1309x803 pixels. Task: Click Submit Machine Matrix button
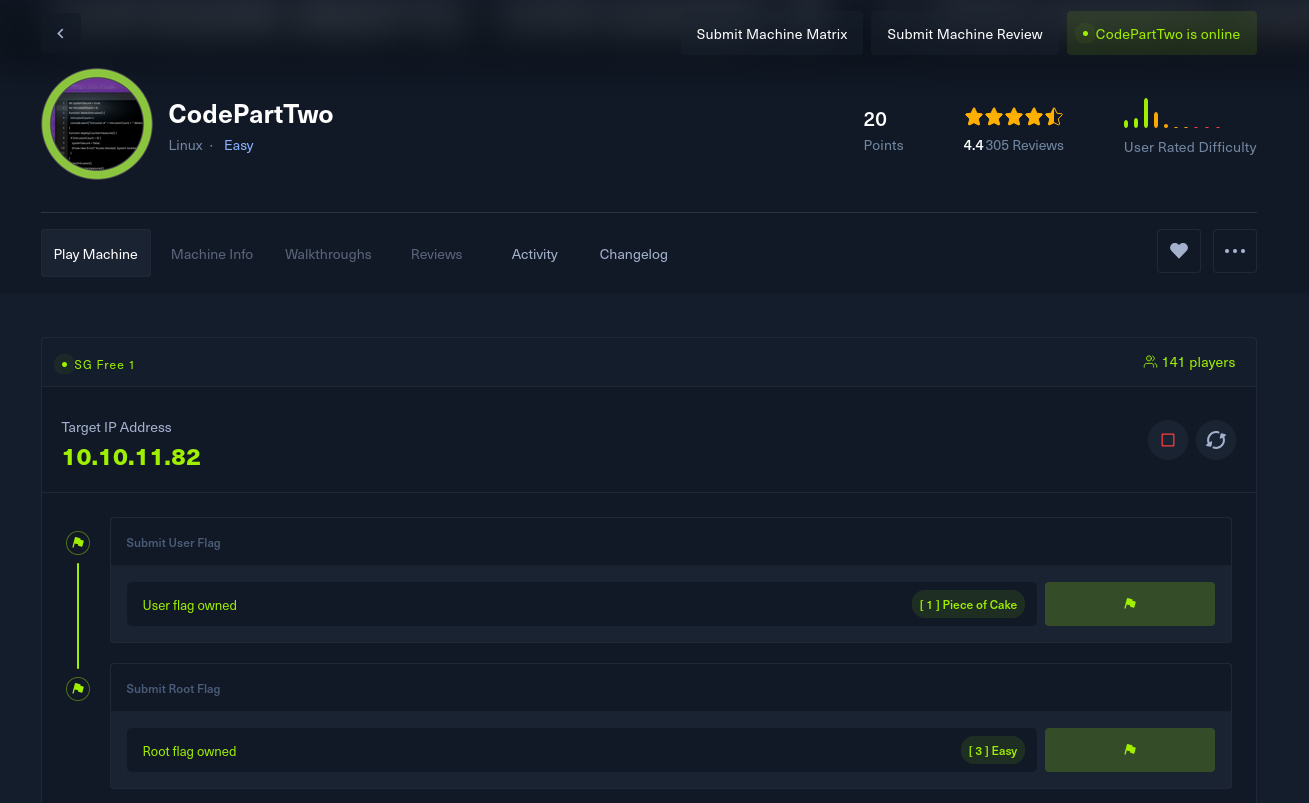(x=771, y=34)
